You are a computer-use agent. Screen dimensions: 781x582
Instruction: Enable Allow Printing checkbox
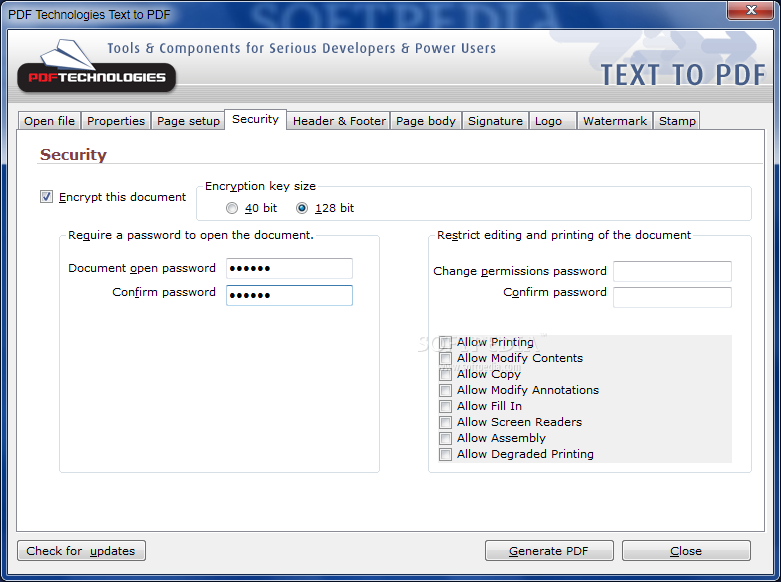point(446,342)
